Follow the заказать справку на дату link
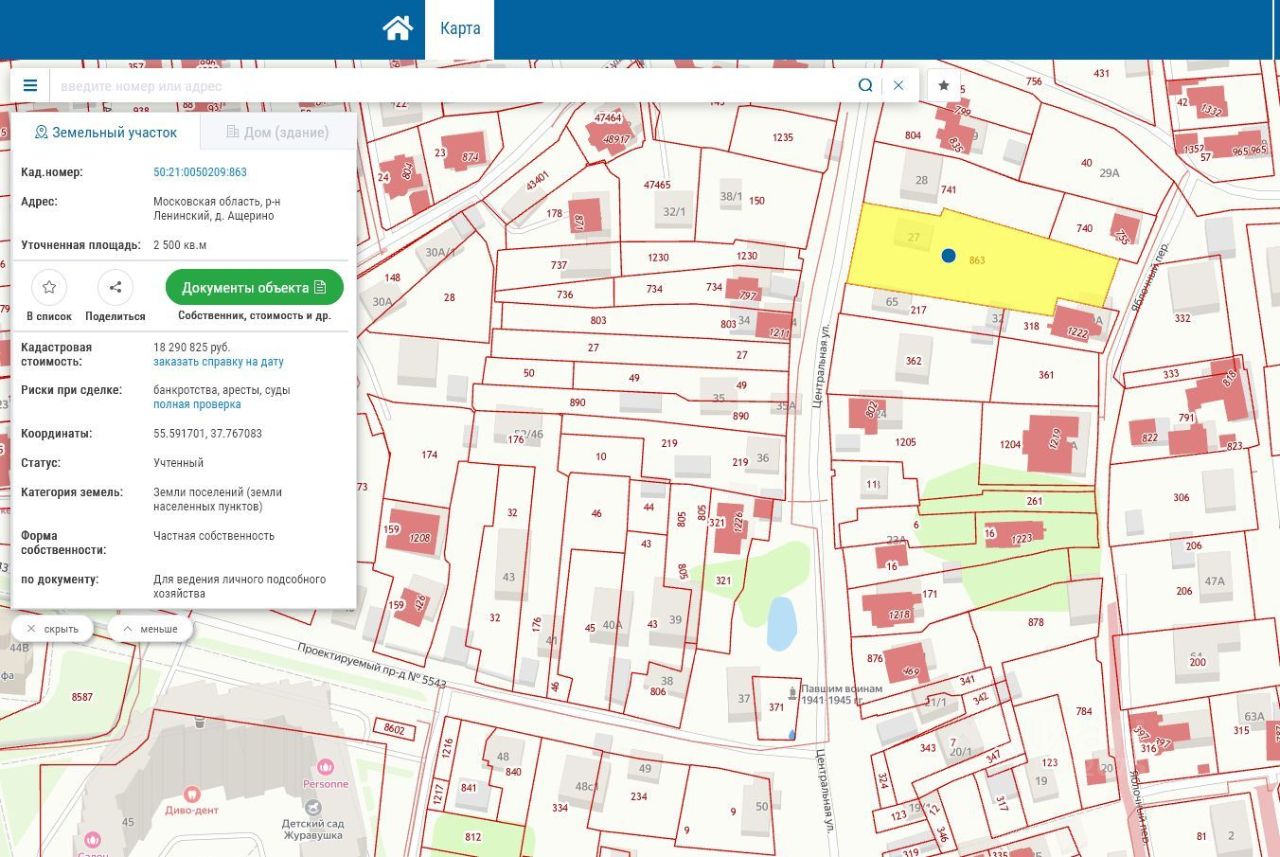This screenshot has width=1280, height=857. pos(218,361)
